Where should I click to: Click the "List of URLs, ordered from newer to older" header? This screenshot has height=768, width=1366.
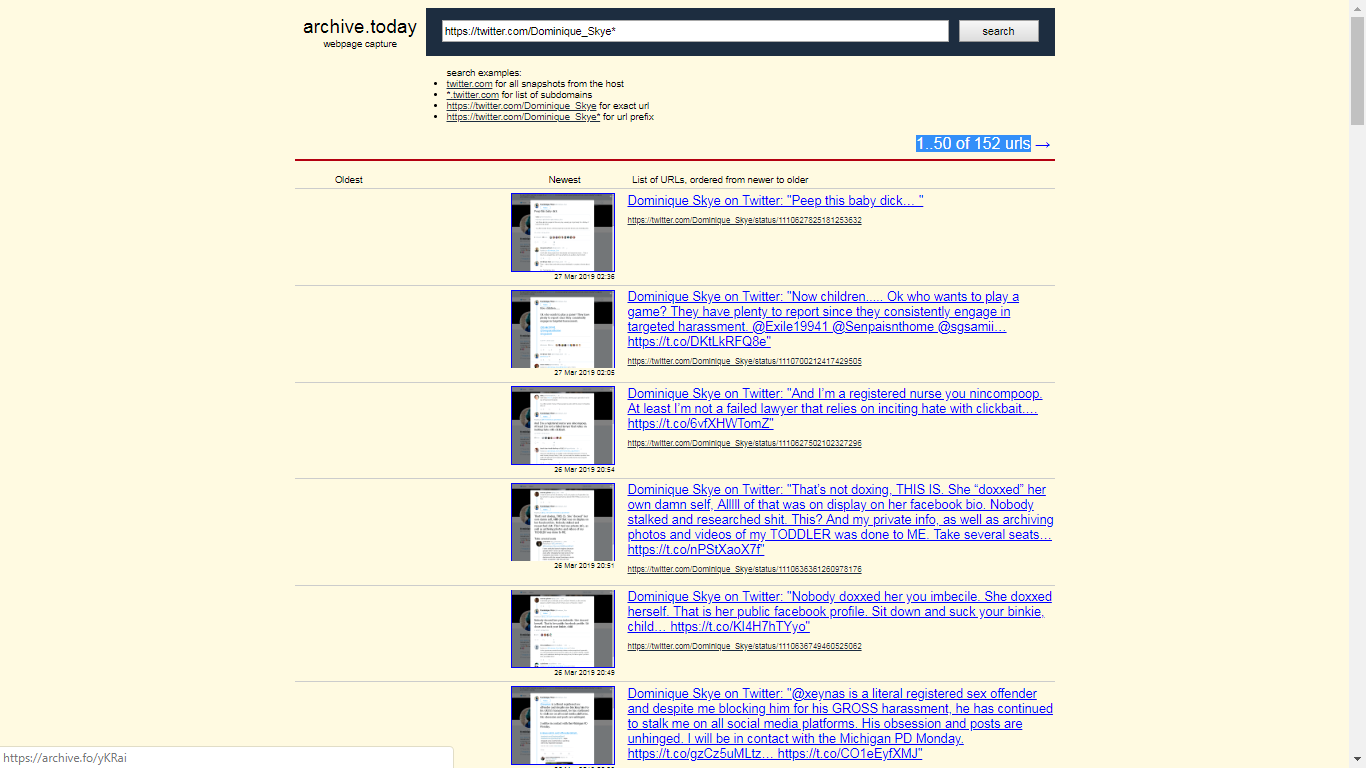[720, 180]
